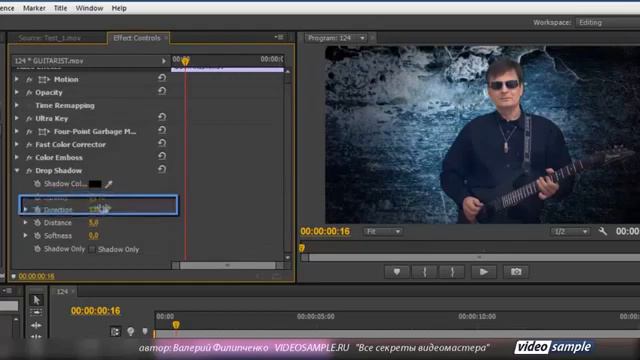Open the Effect Controls panel menu
This screenshot has height=360, width=640.
(279, 37)
